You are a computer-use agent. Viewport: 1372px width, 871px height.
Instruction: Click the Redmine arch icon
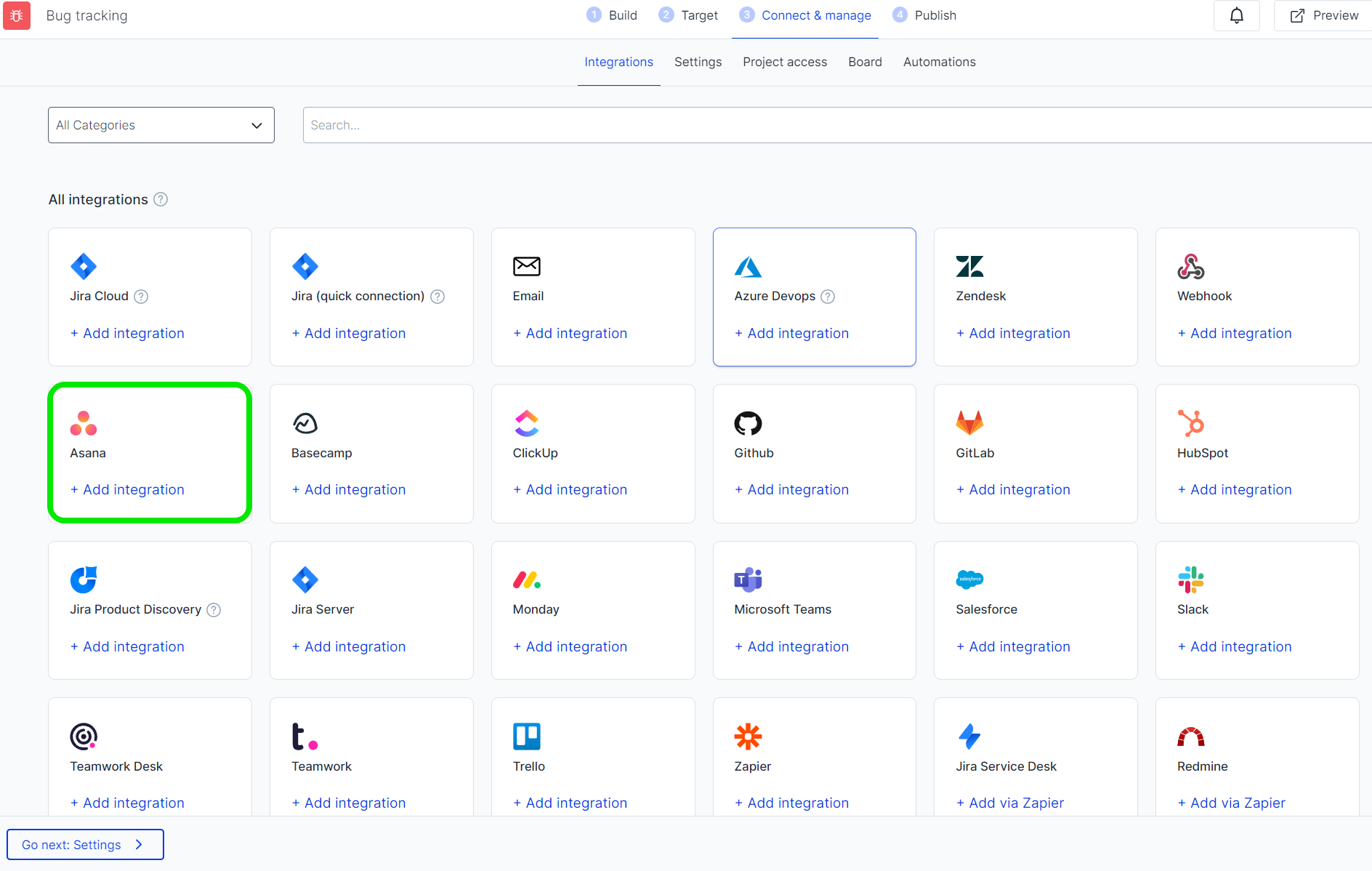pos(1191,736)
